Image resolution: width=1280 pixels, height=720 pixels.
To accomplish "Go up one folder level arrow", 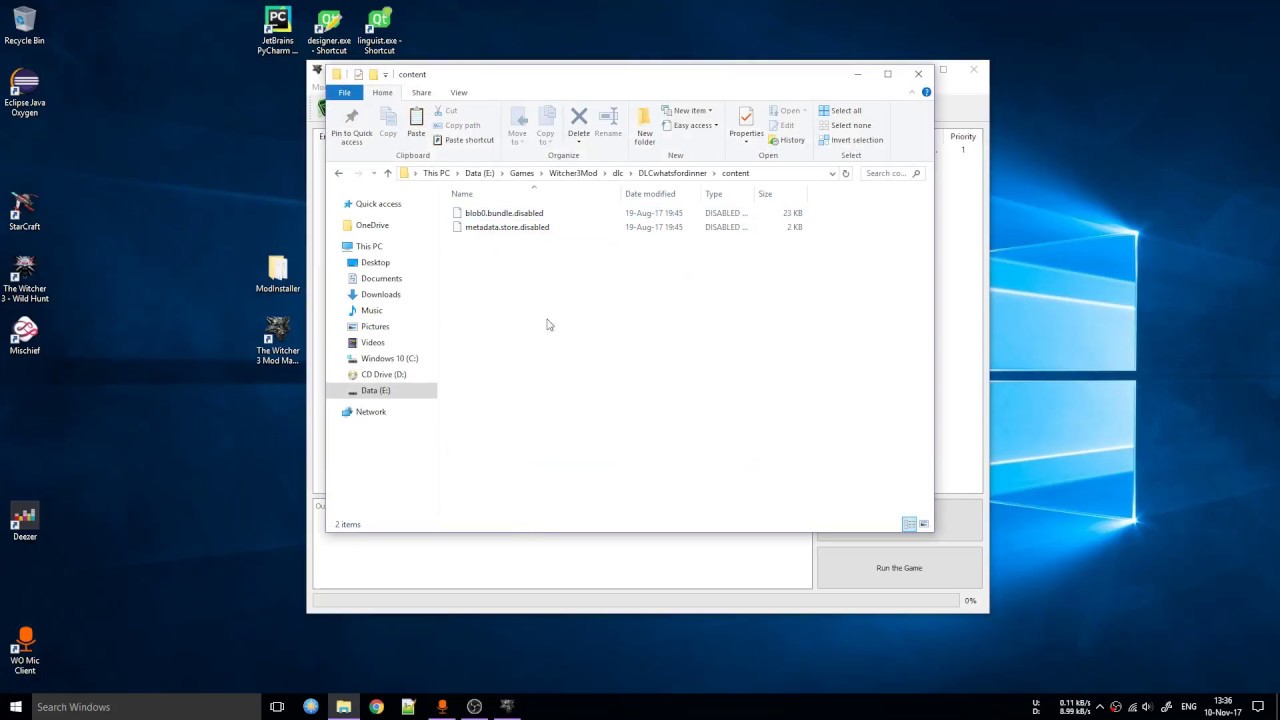I will (x=388, y=173).
